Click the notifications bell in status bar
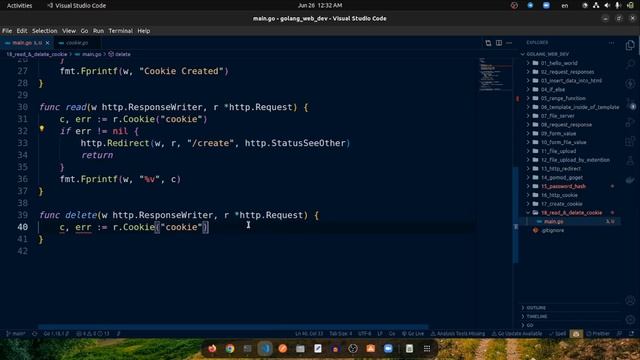Image resolution: width=640 pixels, height=360 pixels. coord(631,333)
